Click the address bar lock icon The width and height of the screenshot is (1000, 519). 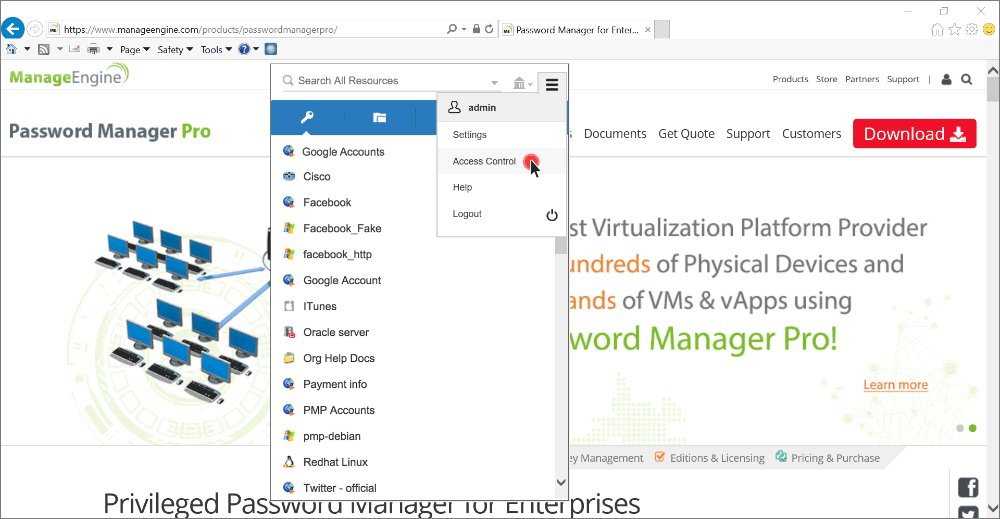[x=476, y=29]
